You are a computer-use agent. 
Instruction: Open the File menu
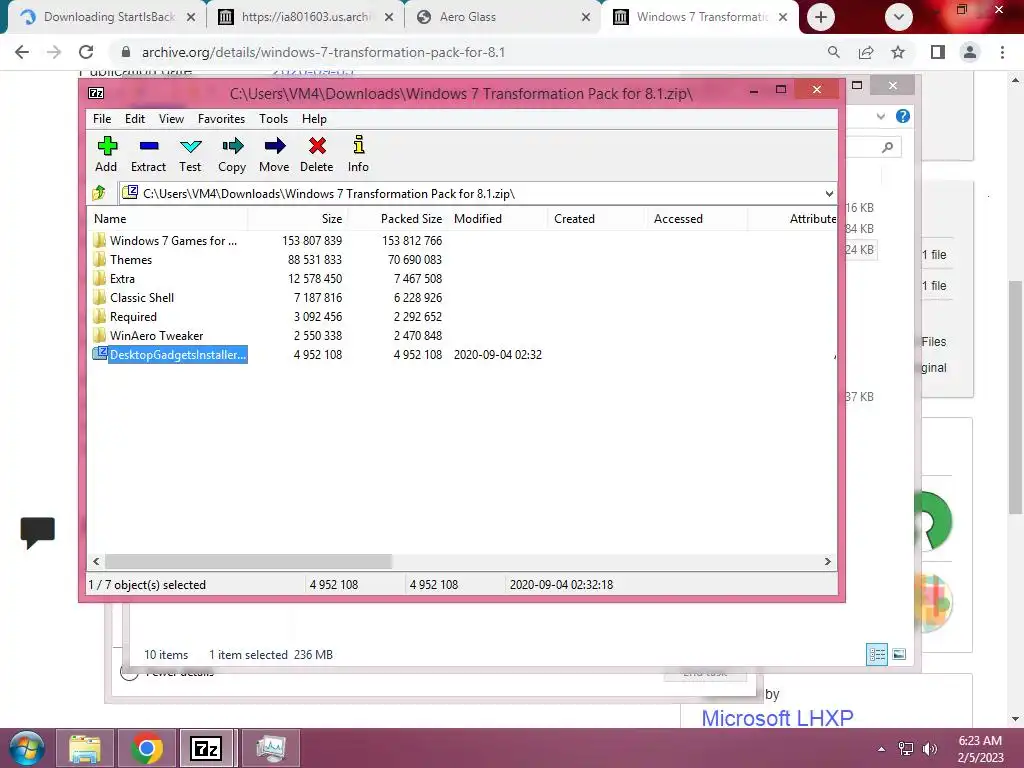pos(102,119)
